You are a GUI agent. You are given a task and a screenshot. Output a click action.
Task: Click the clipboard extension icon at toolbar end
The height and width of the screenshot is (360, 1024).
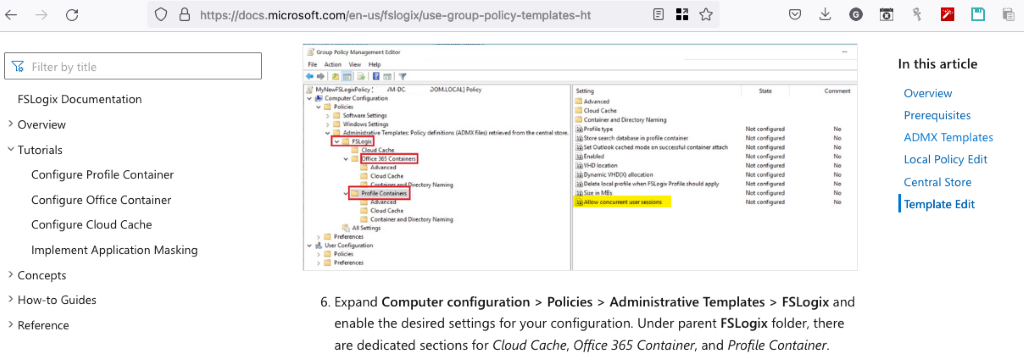(1008, 14)
